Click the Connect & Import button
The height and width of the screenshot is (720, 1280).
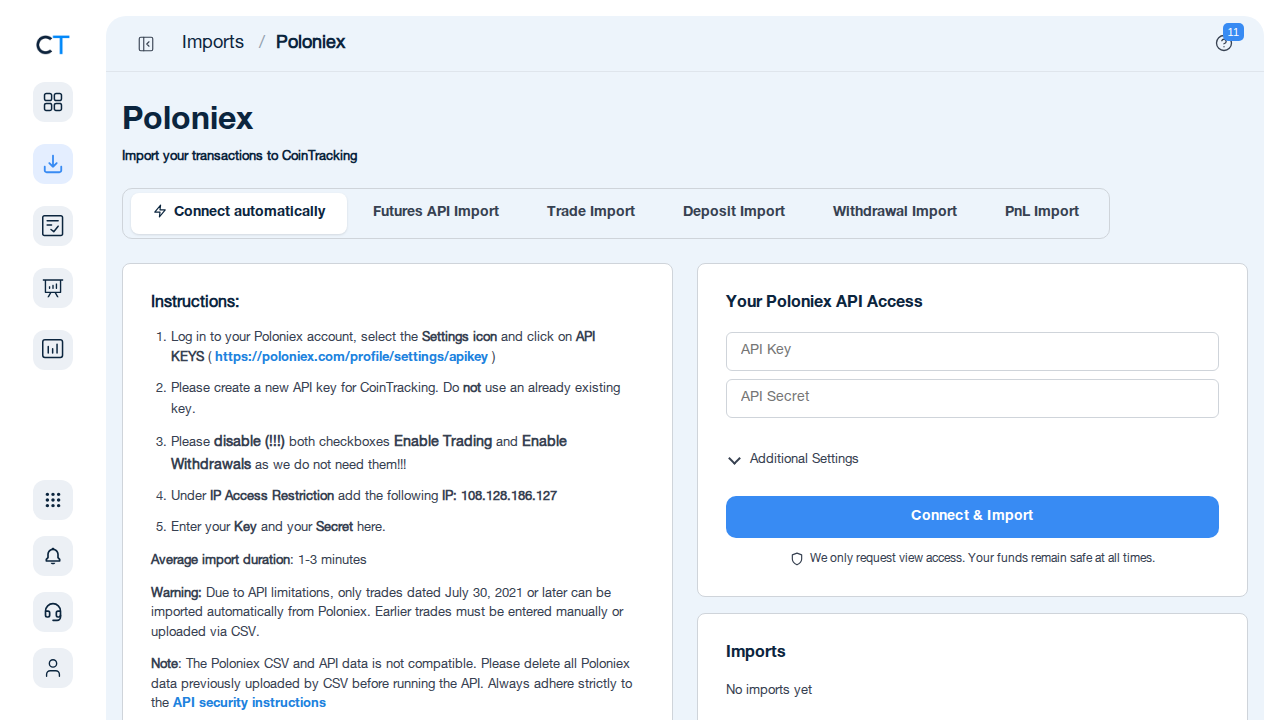972,516
